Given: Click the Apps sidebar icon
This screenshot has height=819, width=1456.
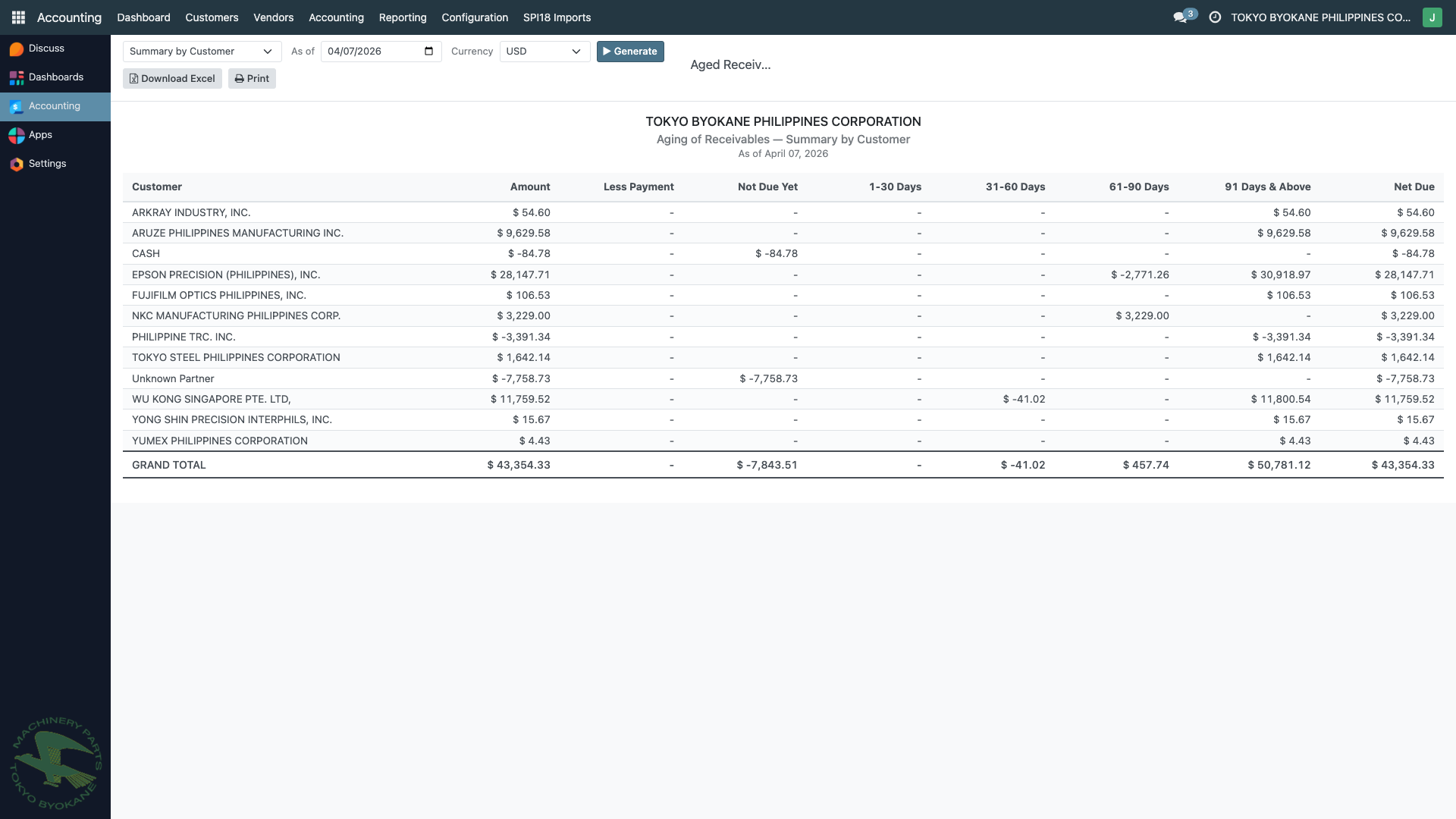Looking at the screenshot, I should click(x=17, y=135).
